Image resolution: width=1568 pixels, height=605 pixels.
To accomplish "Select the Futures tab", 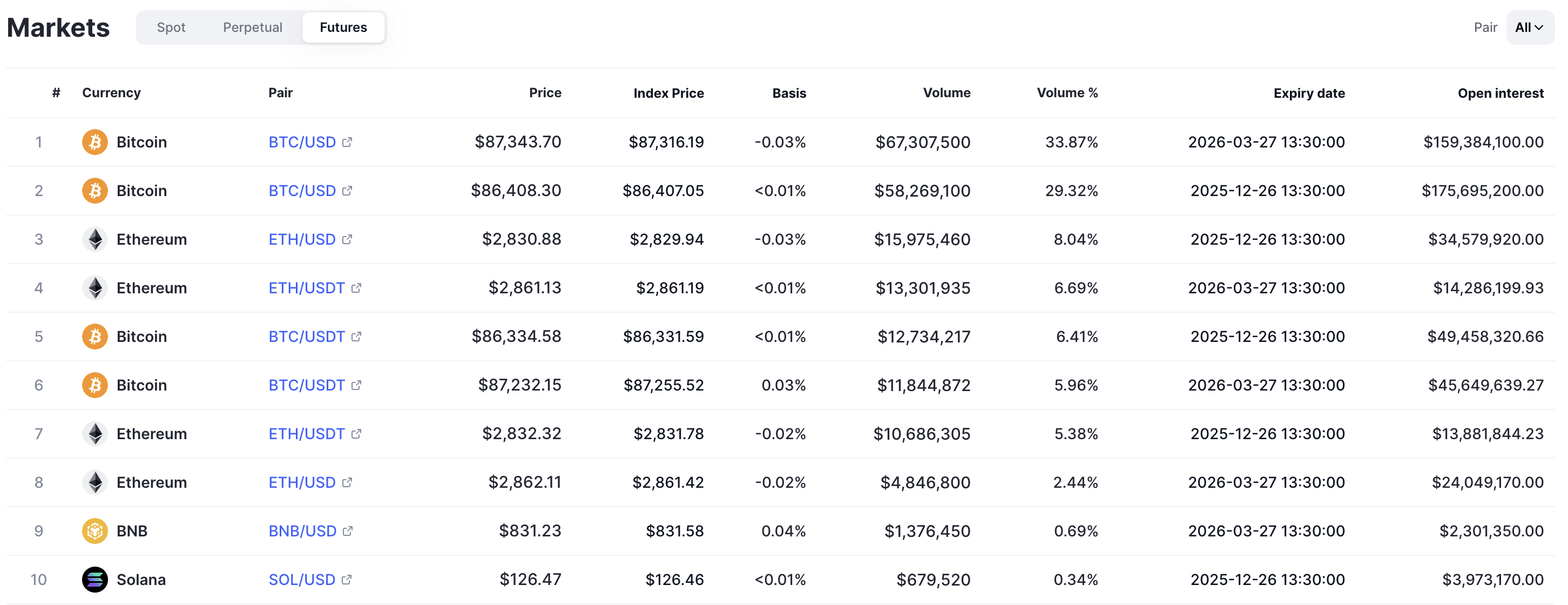I will (x=343, y=28).
